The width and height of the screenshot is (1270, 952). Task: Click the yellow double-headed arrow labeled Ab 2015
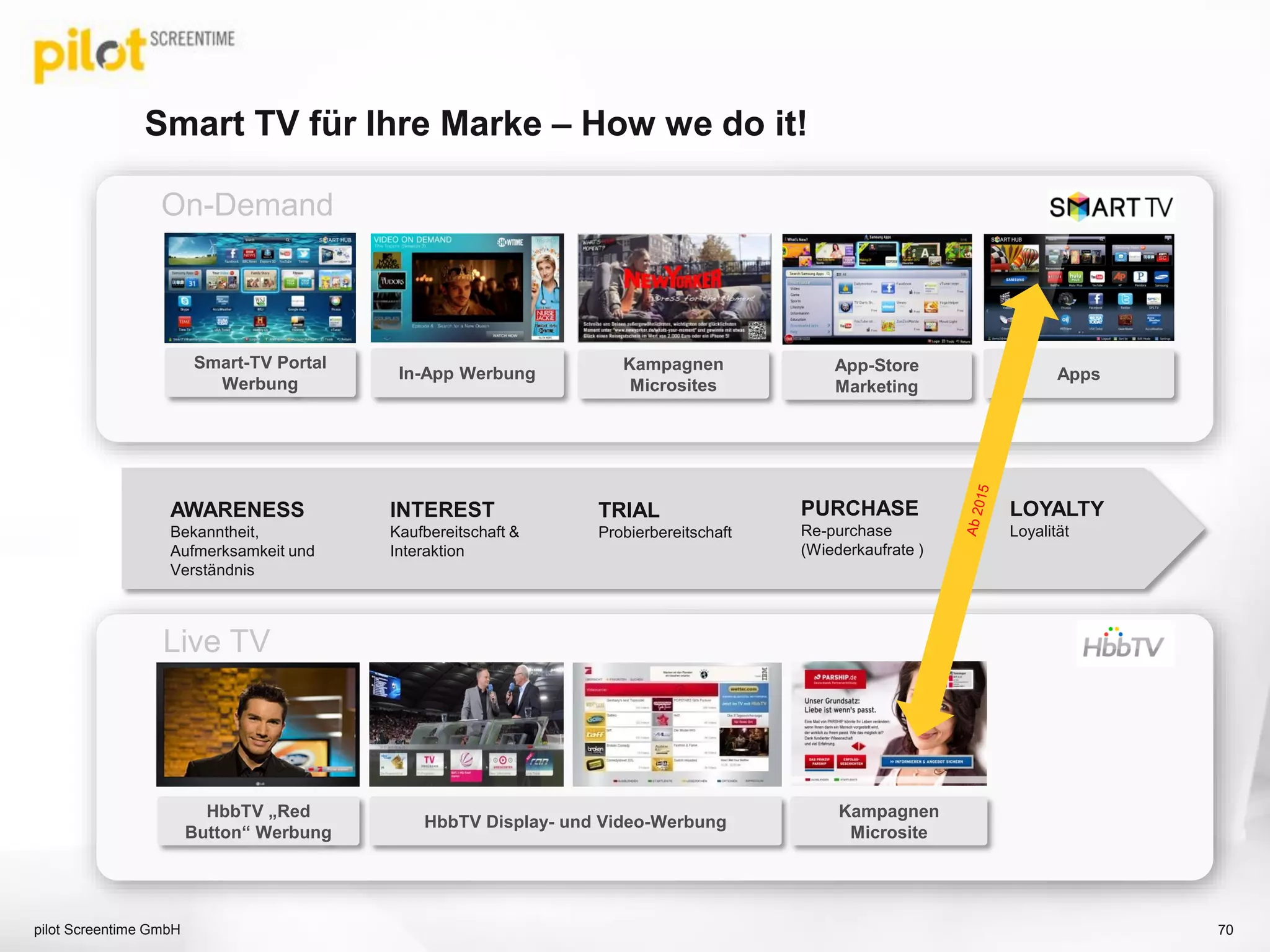tap(979, 509)
